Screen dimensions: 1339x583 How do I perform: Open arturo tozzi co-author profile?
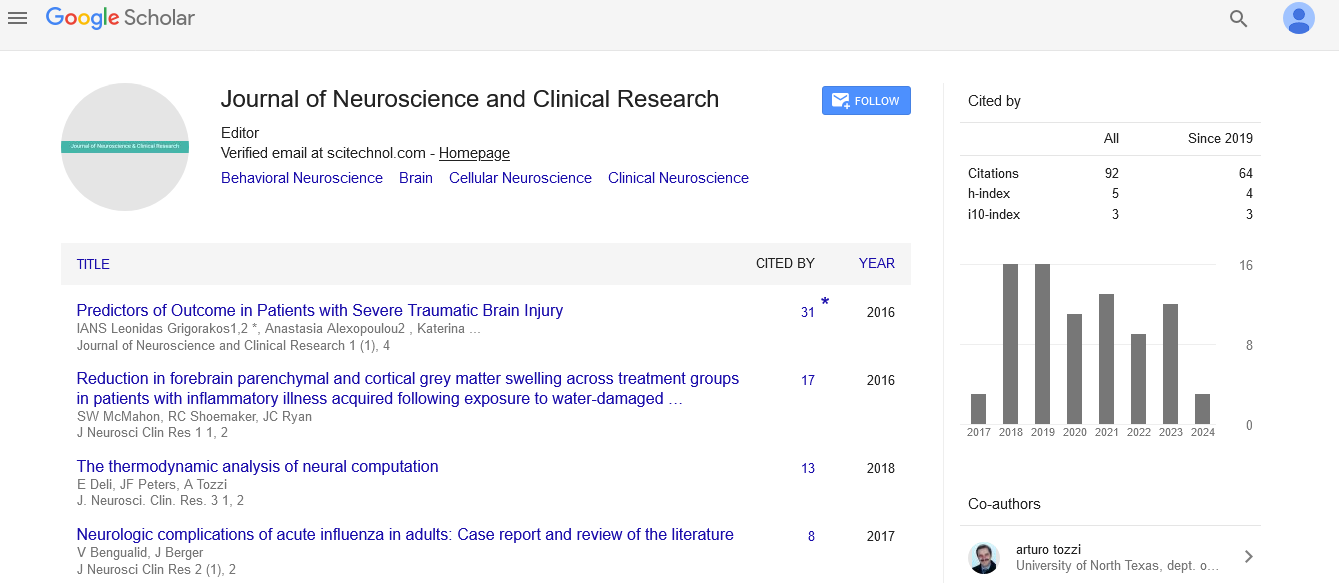(x=1048, y=550)
